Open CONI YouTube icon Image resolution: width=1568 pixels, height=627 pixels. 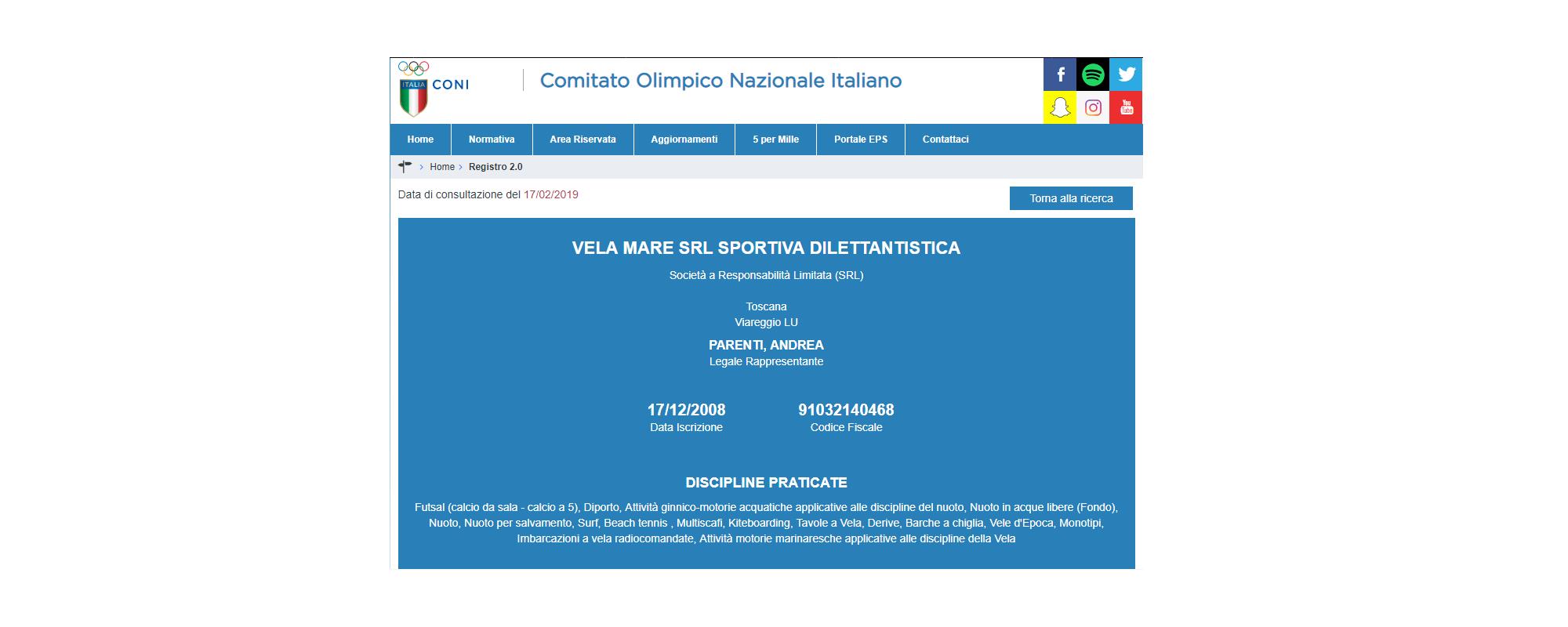(1126, 107)
